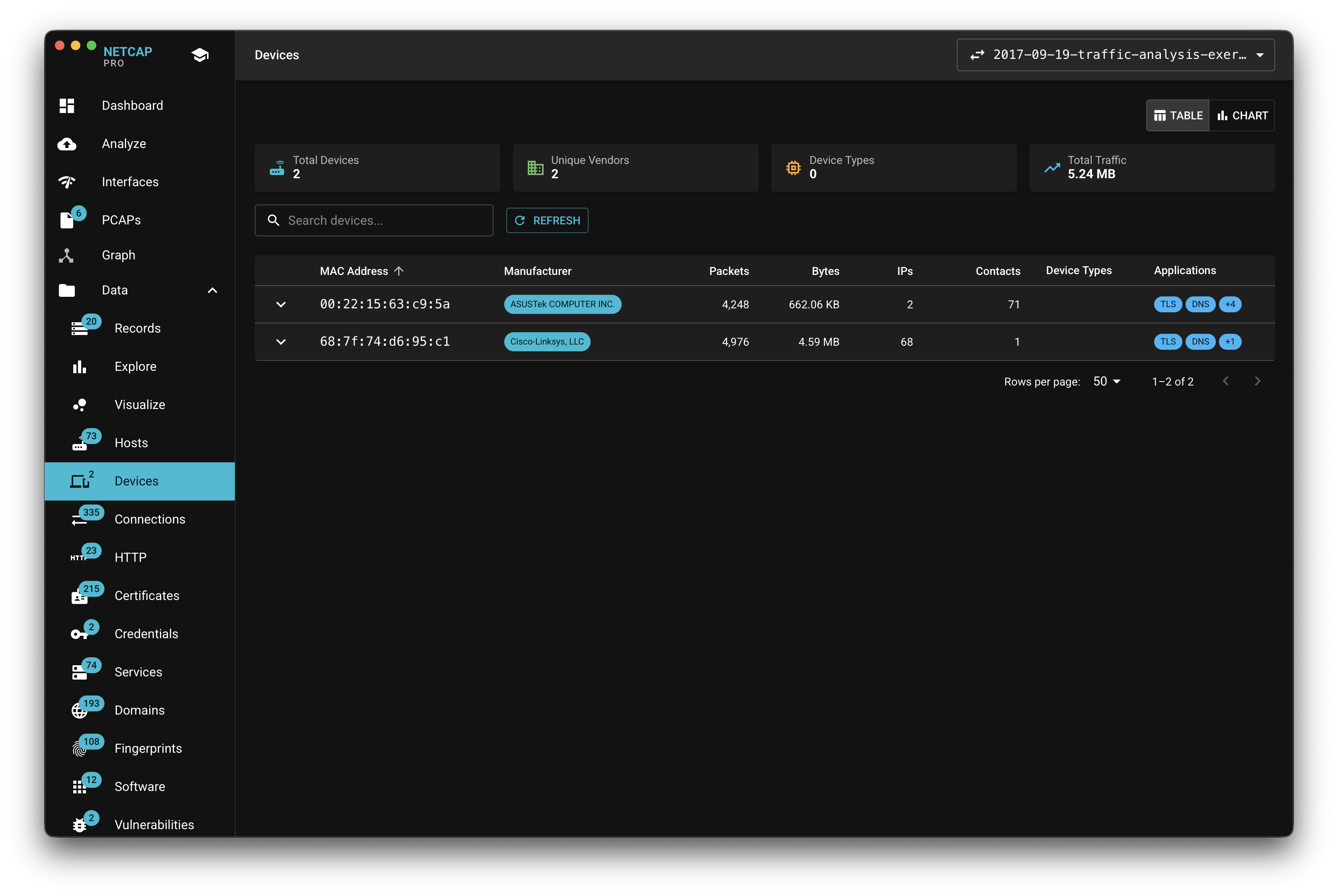Open the Analyze menu item
Screen dimensions: 1338x896
pos(139,144)
